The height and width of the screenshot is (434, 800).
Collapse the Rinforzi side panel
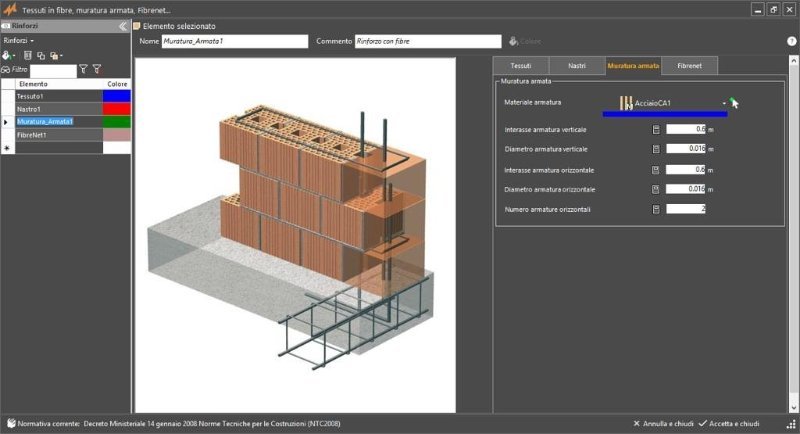pyautogui.click(x=122, y=26)
